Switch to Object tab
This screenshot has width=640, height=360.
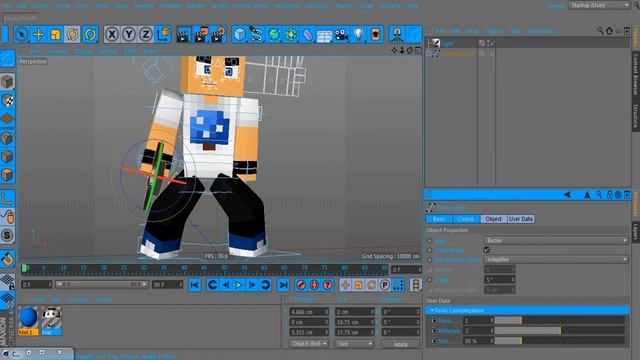point(493,219)
